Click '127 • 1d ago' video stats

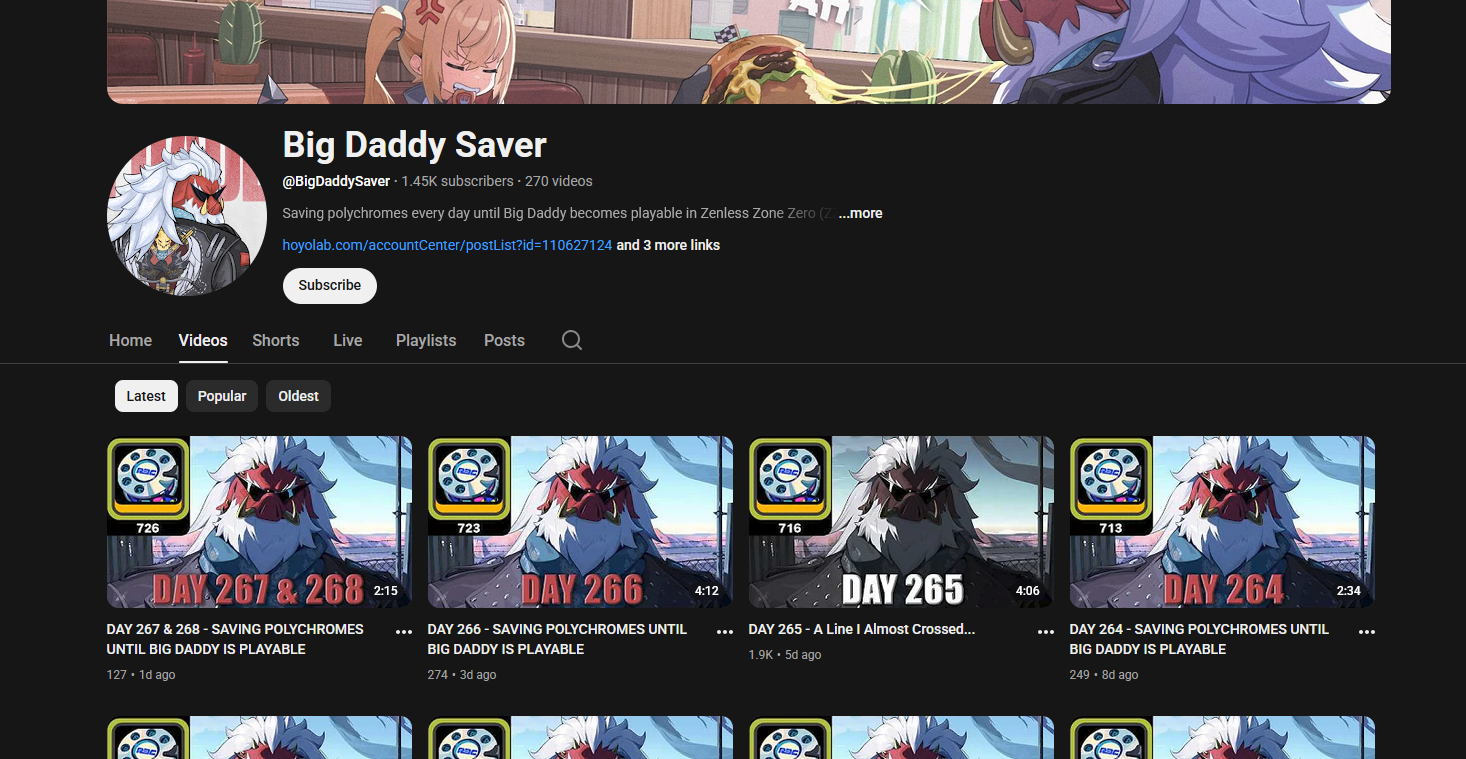pyautogui.click(x=141, y=675)
